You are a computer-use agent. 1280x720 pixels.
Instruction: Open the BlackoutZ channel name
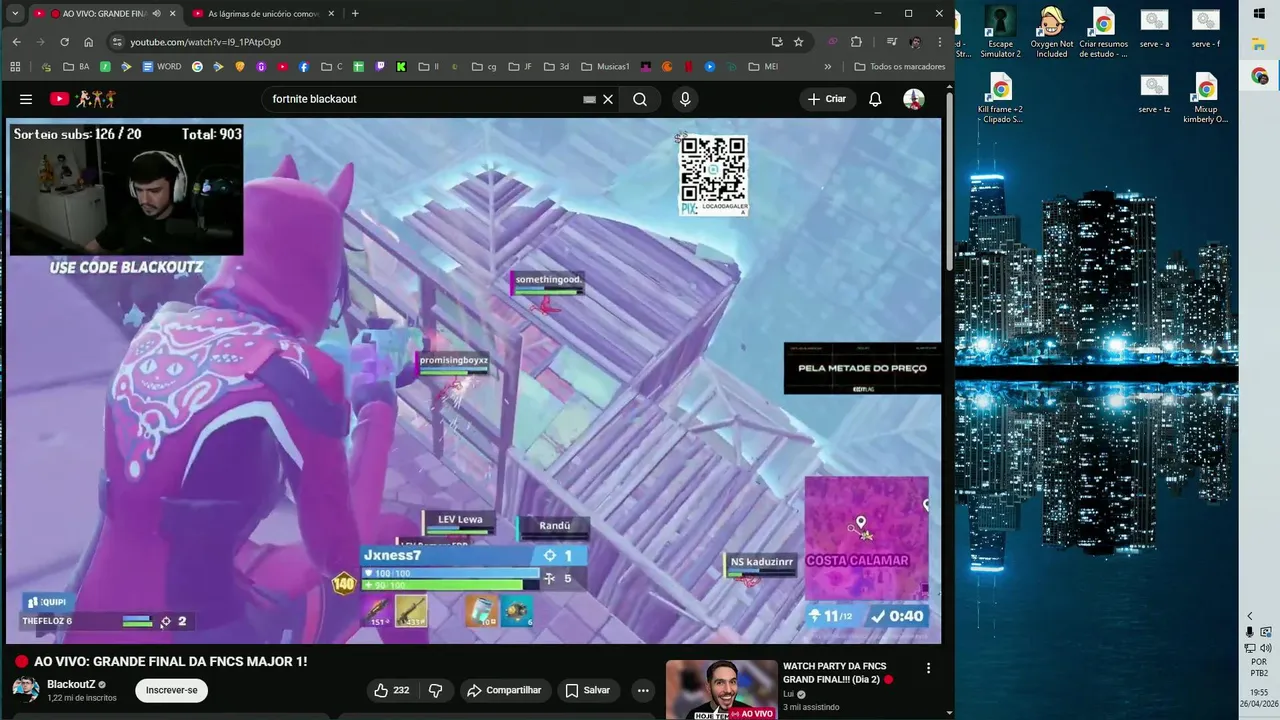pos(71,684)
